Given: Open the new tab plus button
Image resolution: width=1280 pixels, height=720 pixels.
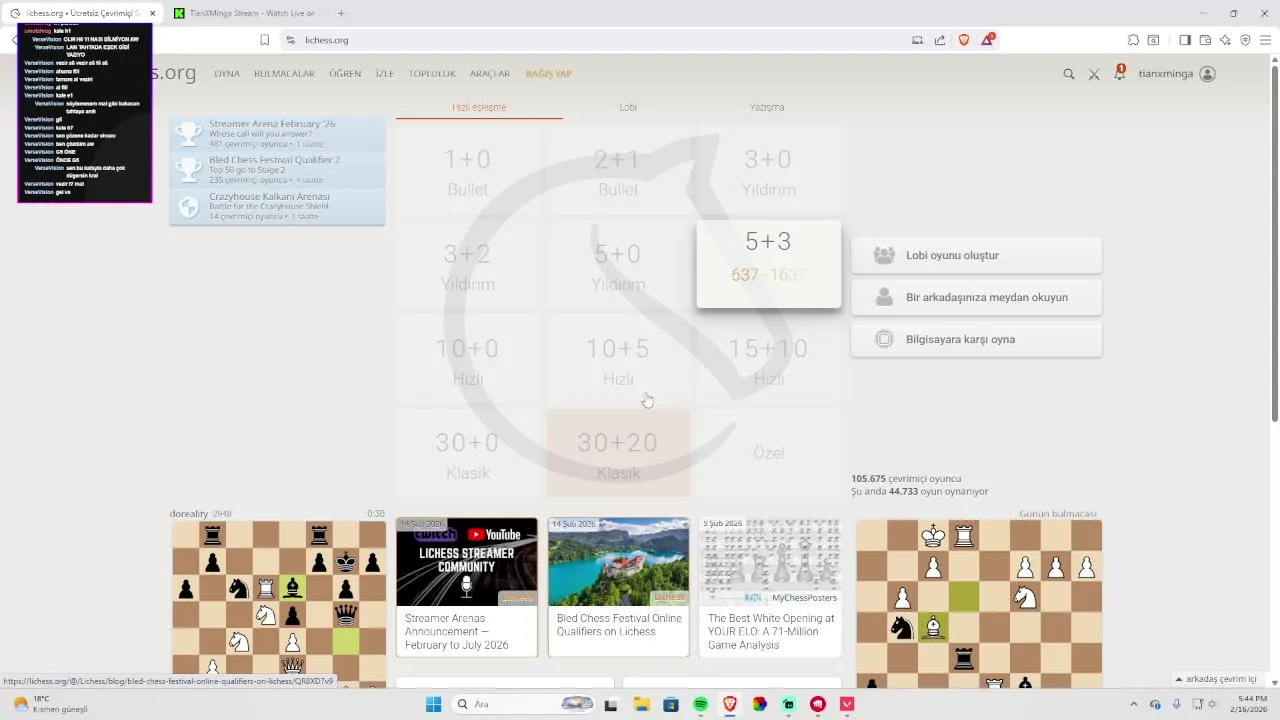Looking at the screenshot, I should (341, 13).
